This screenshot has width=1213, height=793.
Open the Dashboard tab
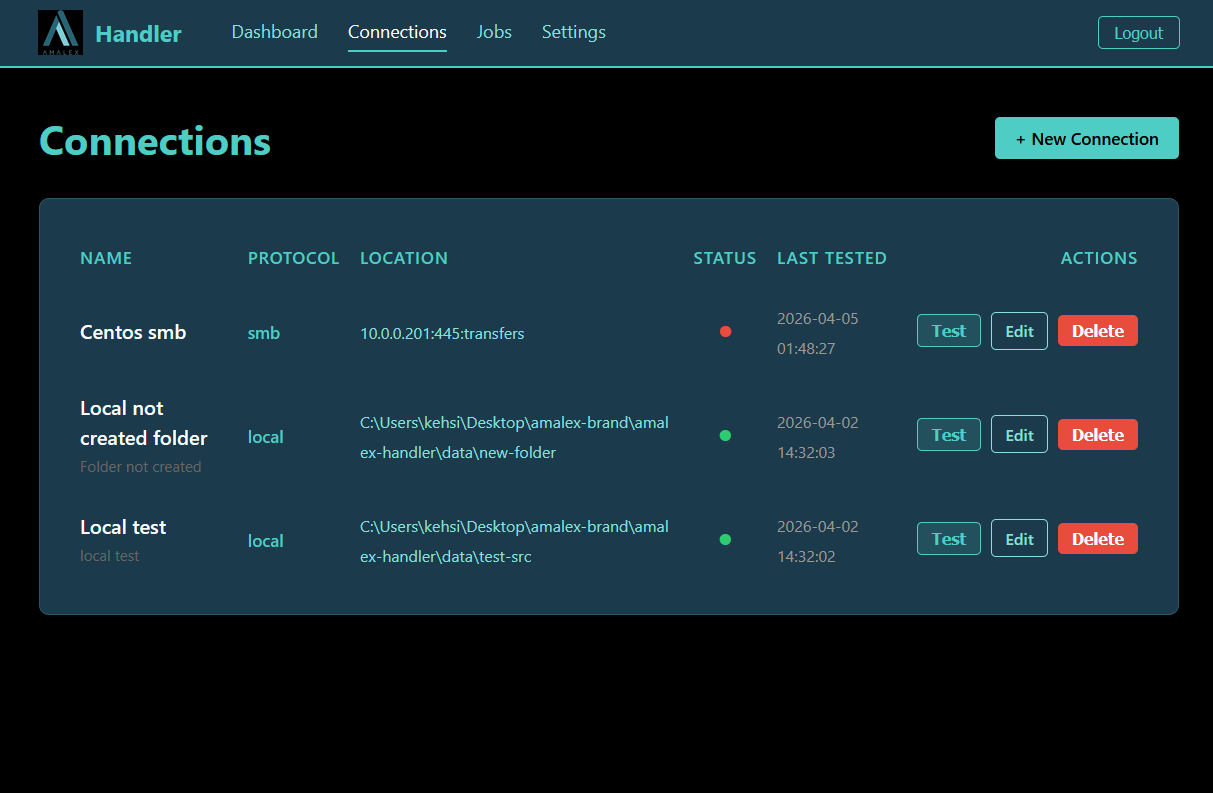tap(275, 32)
